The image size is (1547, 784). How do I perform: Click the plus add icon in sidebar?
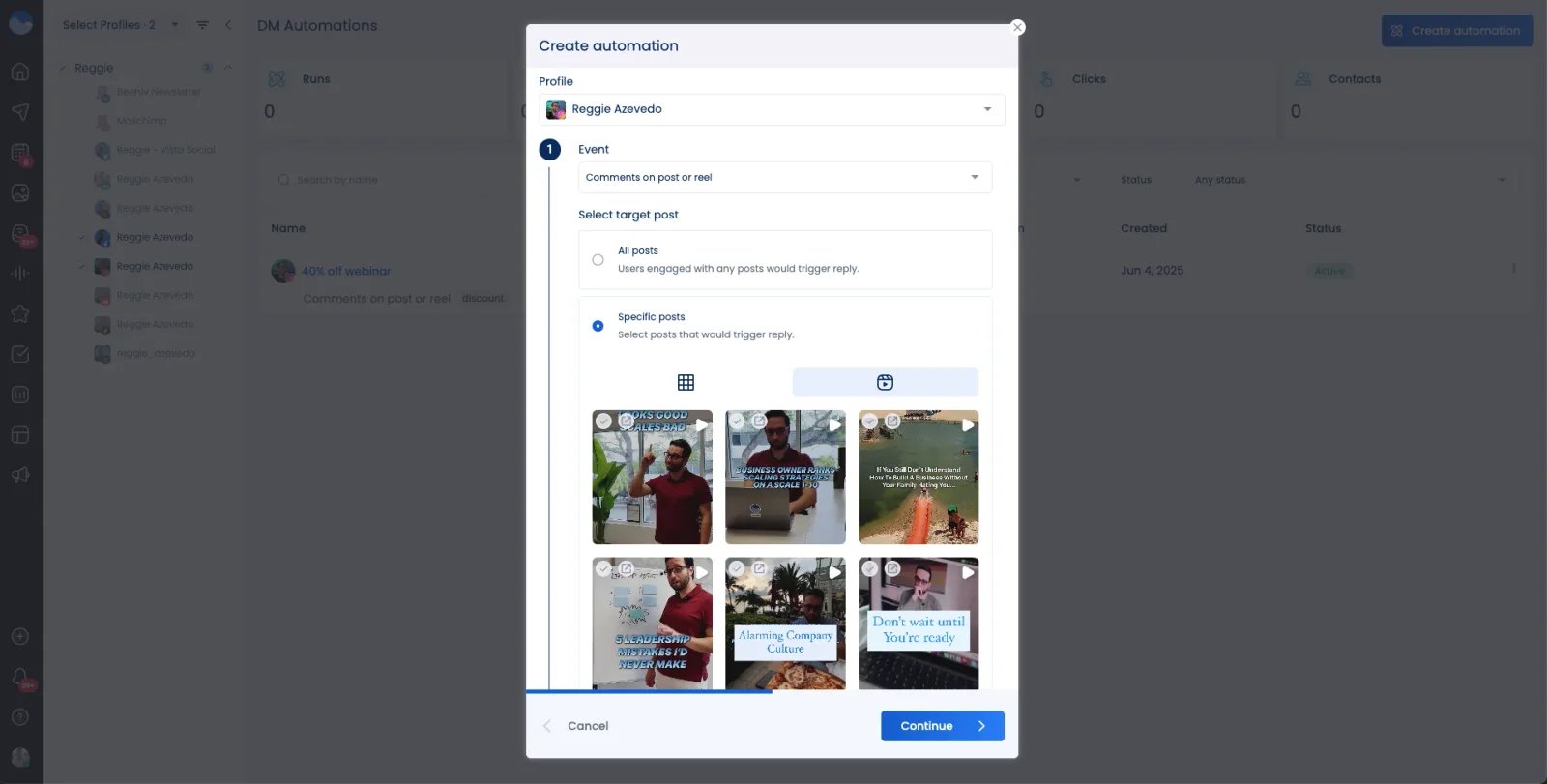20,637
